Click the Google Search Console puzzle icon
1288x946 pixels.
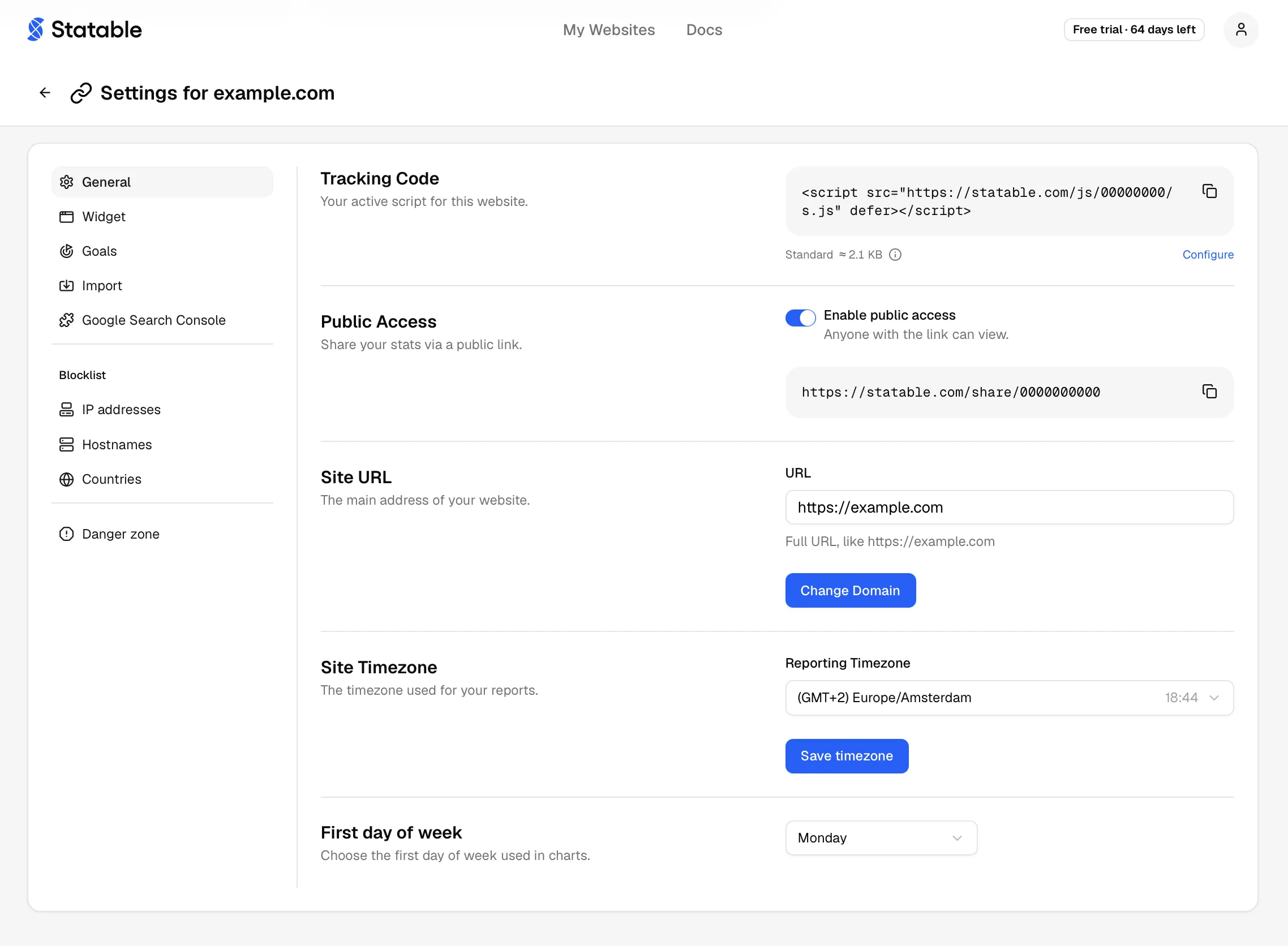[x=66, y=320]
